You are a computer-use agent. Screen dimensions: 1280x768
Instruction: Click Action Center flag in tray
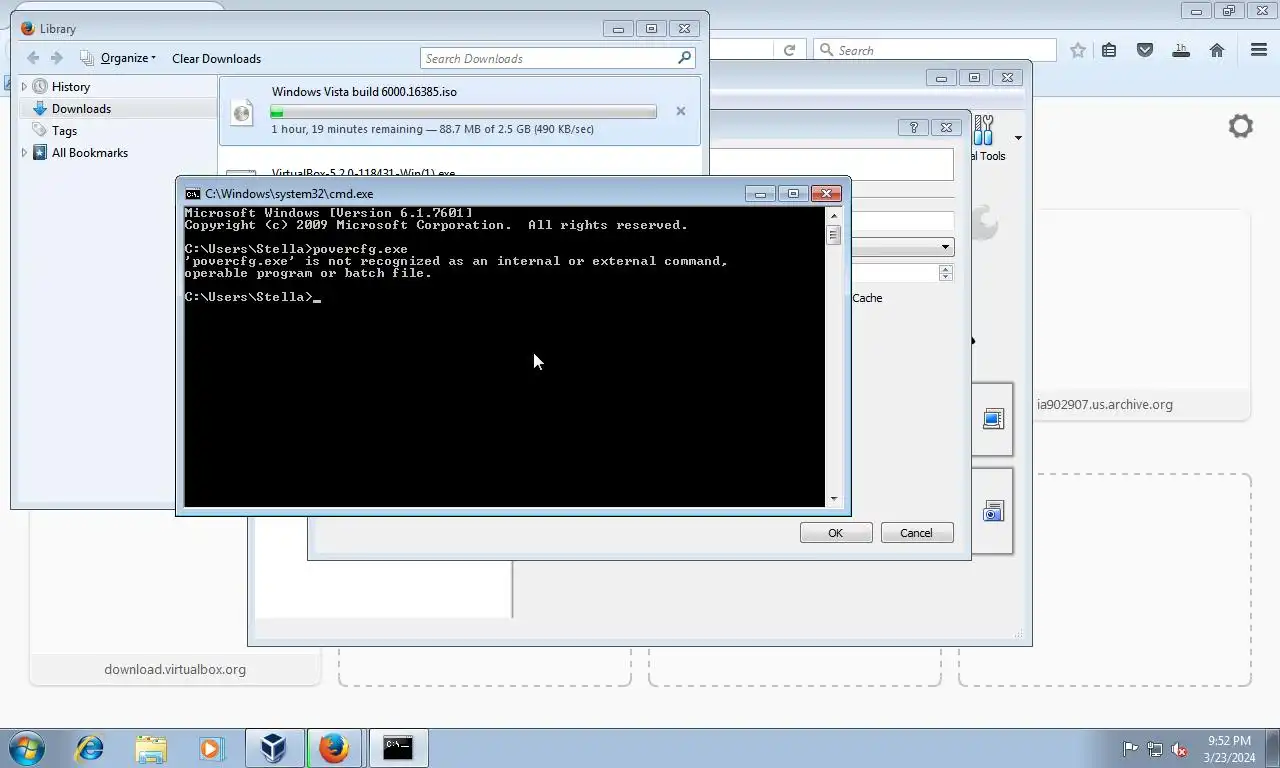coord(1130,749)
